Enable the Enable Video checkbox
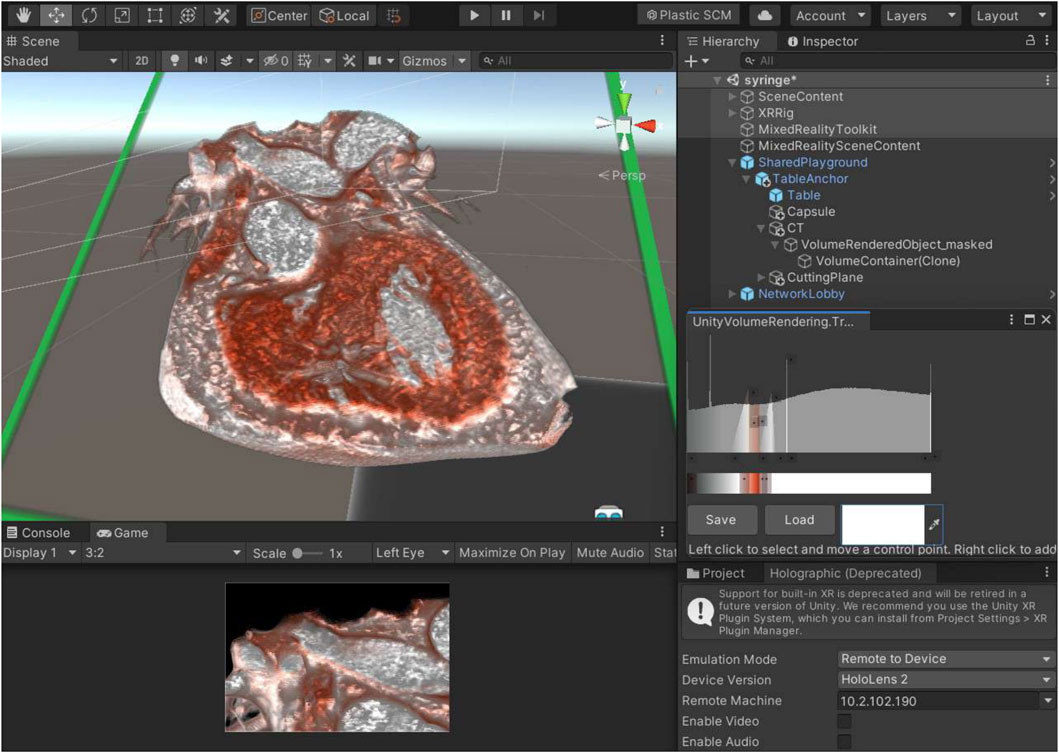The image size is (1059, 753). click(x=845, y=722)
